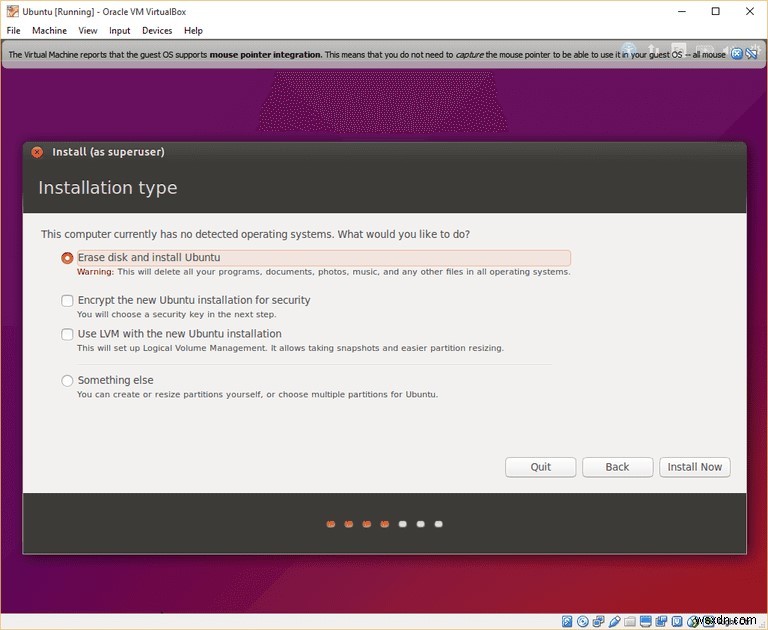Click the optical disc status bar icon
Image resolution: width=768 pixels, height=630 pixels.
coord(583,622)
